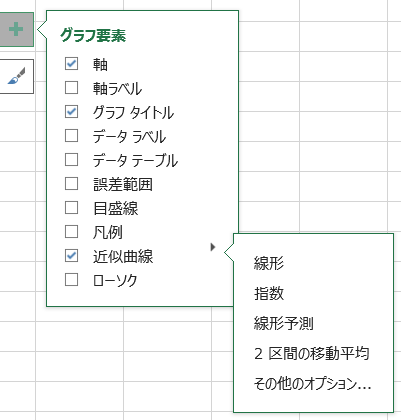Uncheck the 軸 checkbox
The image size is (401, 420).
point(72,64)
